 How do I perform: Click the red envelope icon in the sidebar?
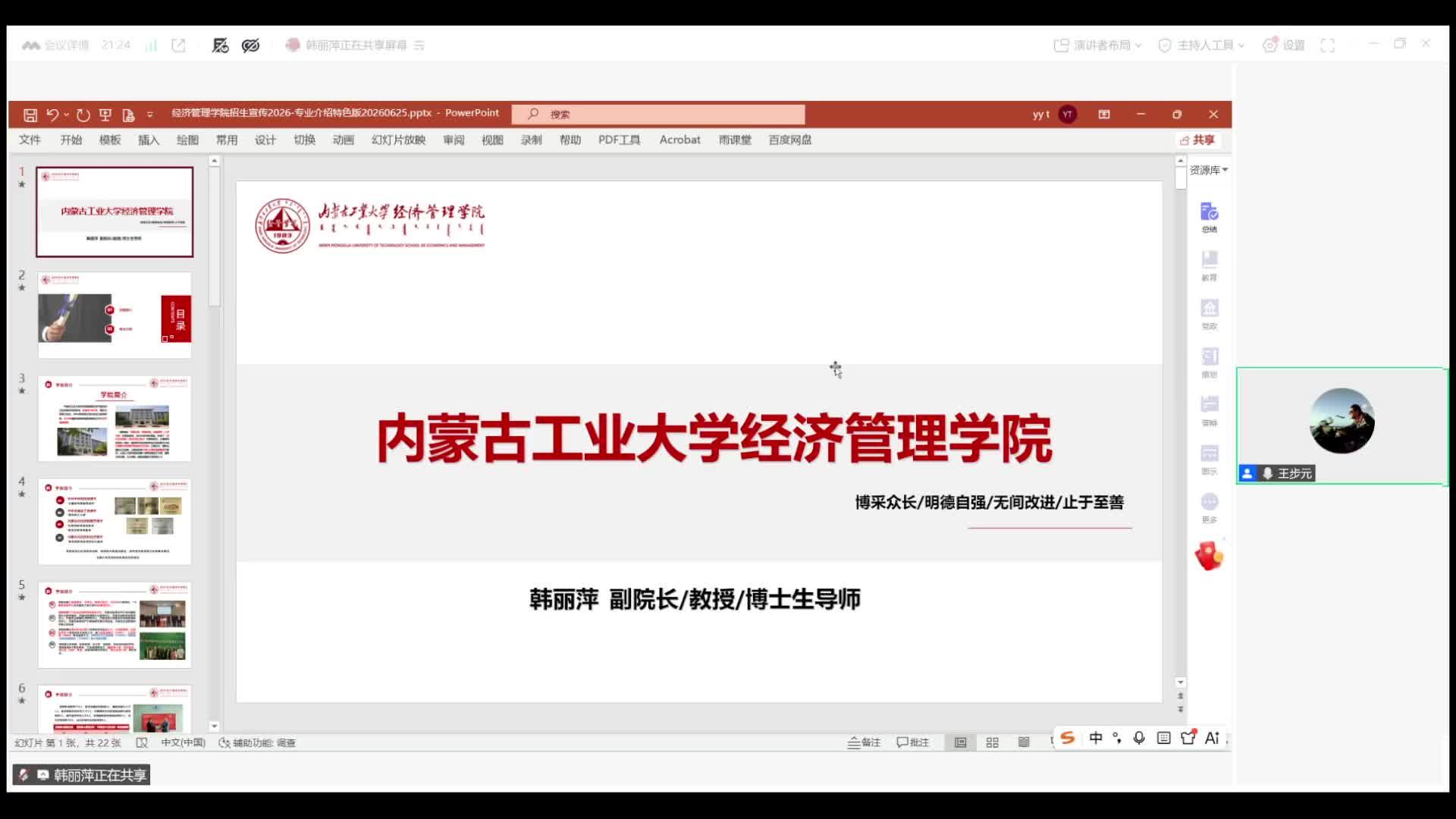(x=1209, y=556)
